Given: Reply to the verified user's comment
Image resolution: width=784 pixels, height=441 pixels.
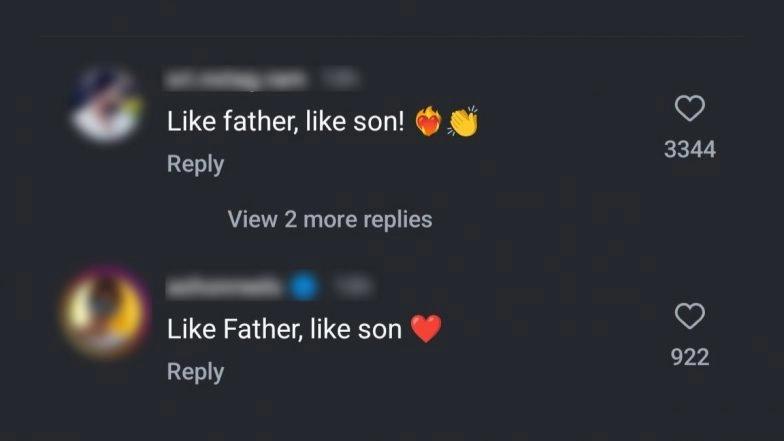Looking at the screenshot, I should tap(195, 372).
